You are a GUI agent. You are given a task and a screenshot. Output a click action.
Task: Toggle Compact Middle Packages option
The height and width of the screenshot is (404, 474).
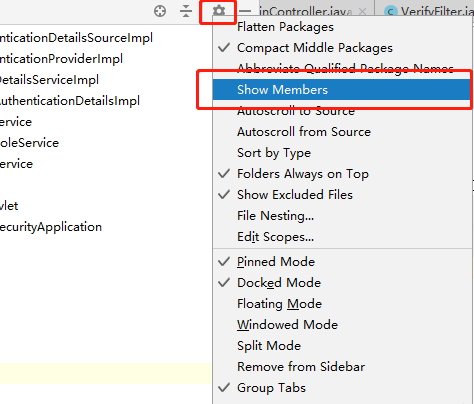coord(315,48)
